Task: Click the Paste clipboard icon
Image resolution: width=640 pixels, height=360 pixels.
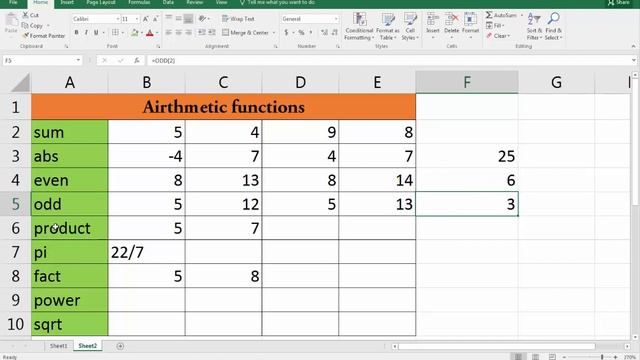Action: tap(11, 20)
